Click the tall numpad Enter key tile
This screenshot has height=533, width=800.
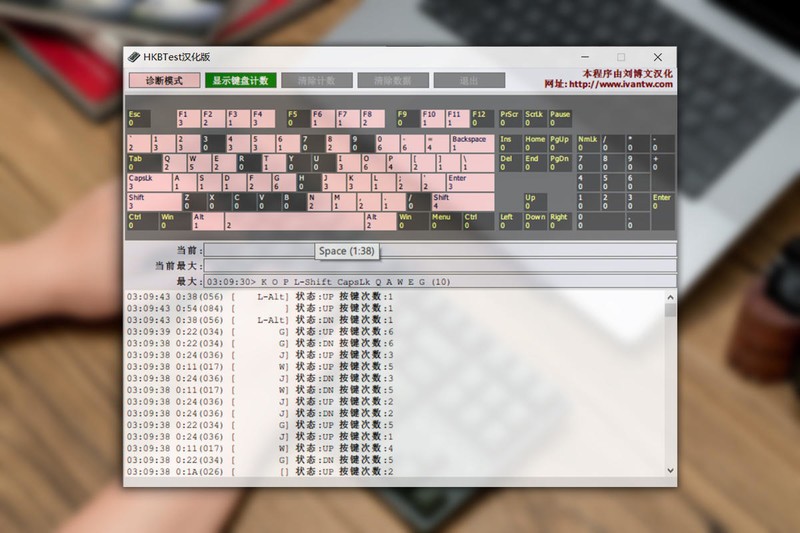point(663,211)
